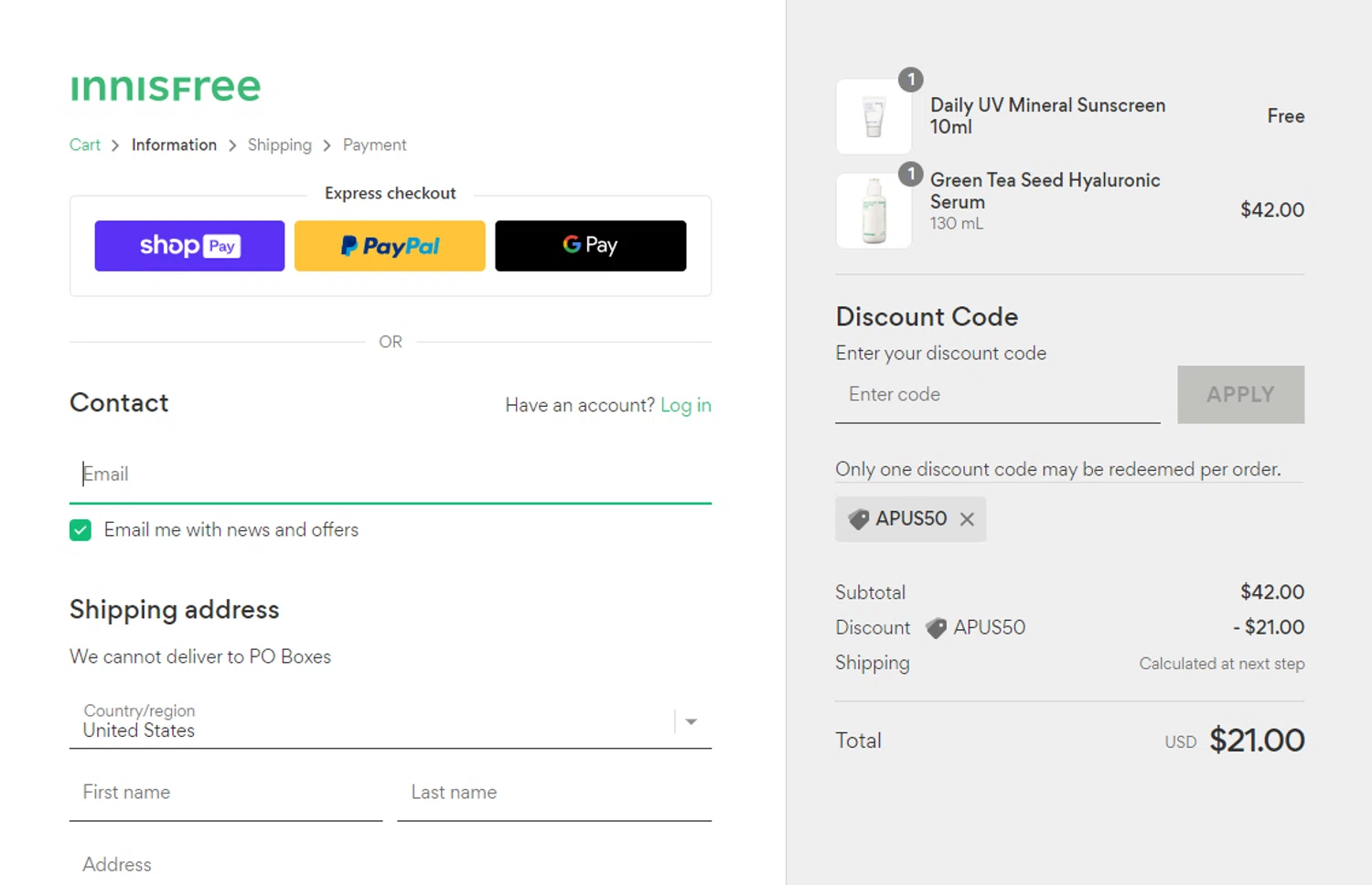Focus the Enter code discount field
1372x885 pixels.
click(998, 394)
